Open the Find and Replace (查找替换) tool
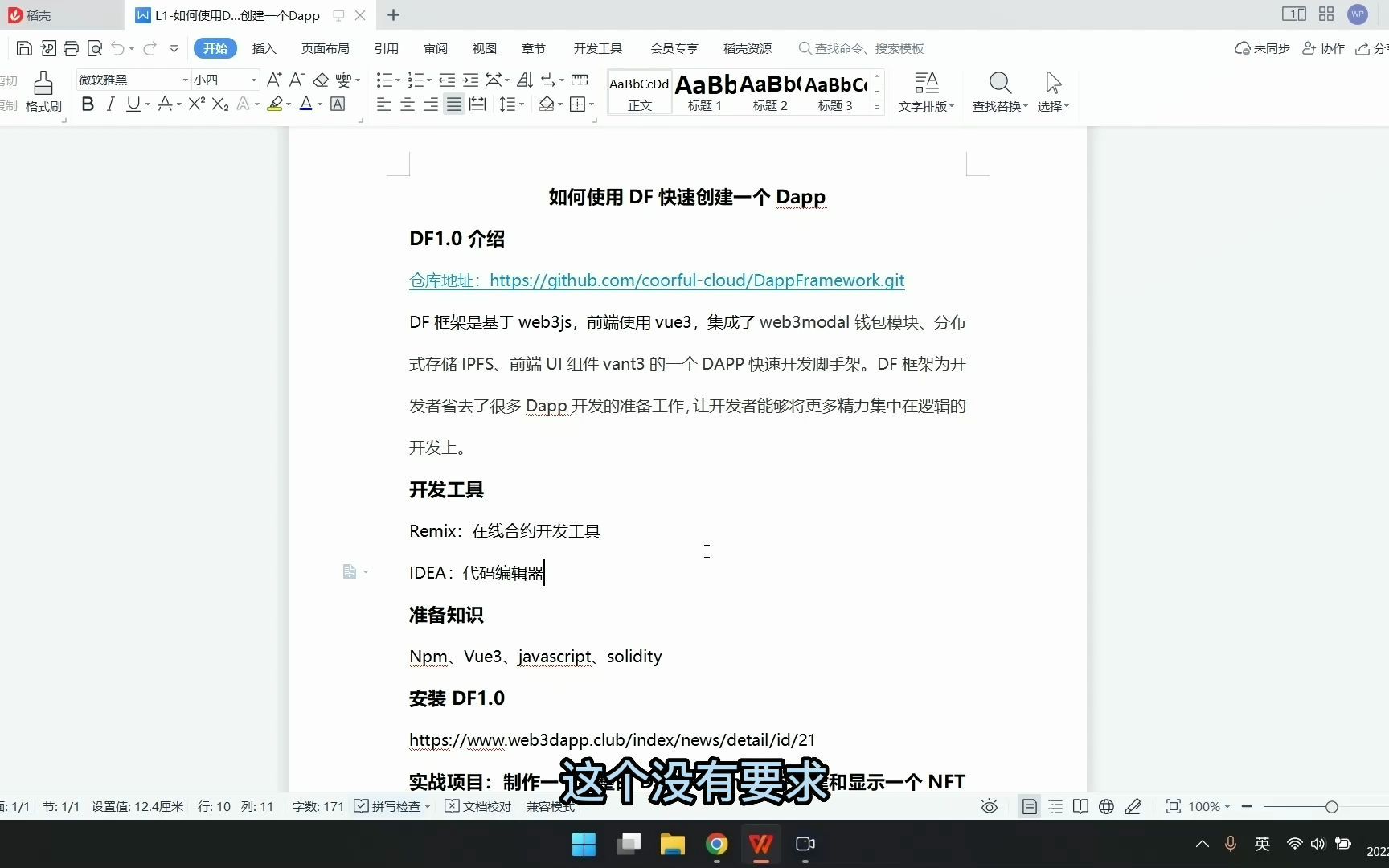The width and height of the screenshot is (1389, 868). pos(1000,92)
